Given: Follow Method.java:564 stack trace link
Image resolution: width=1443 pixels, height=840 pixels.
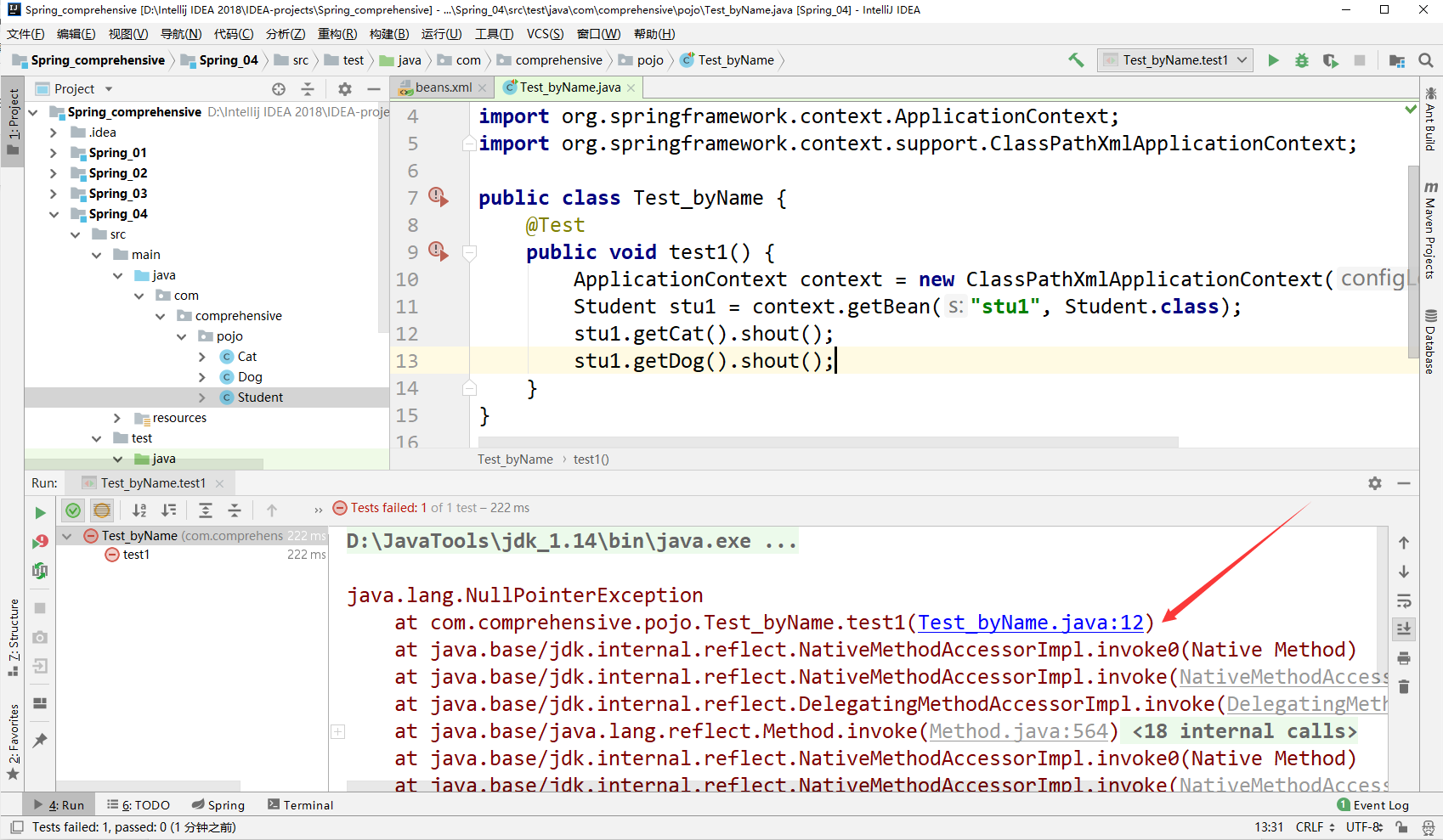Looking at the screenshot, I should pos(1019,731).
